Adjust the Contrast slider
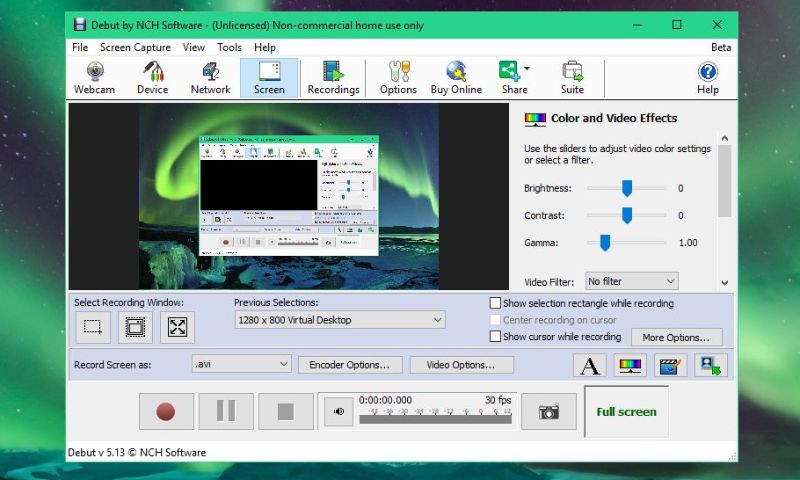 point(627,215)
